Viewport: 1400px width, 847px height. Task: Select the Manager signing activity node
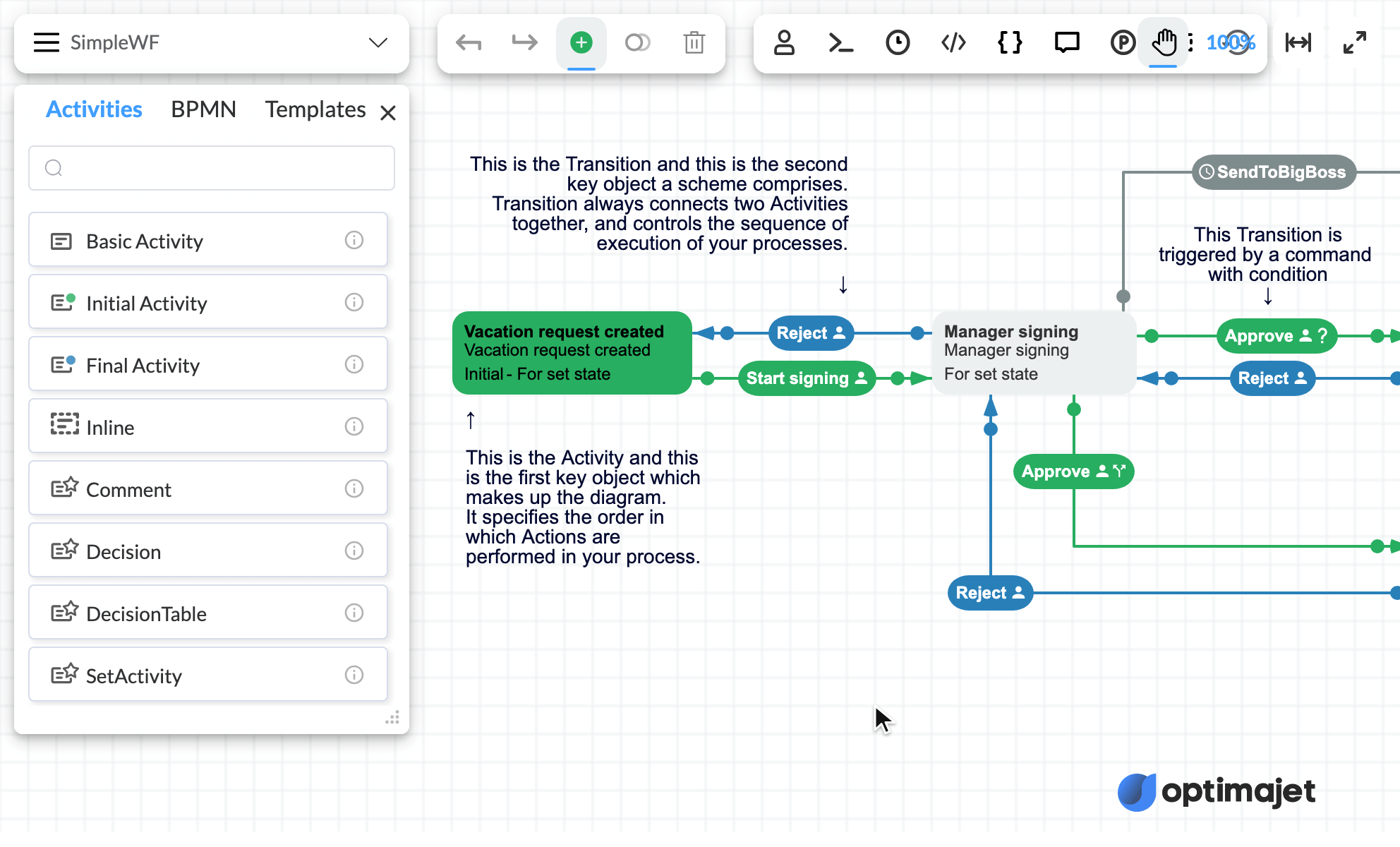pyautogui.click(x=1034, y=353)
